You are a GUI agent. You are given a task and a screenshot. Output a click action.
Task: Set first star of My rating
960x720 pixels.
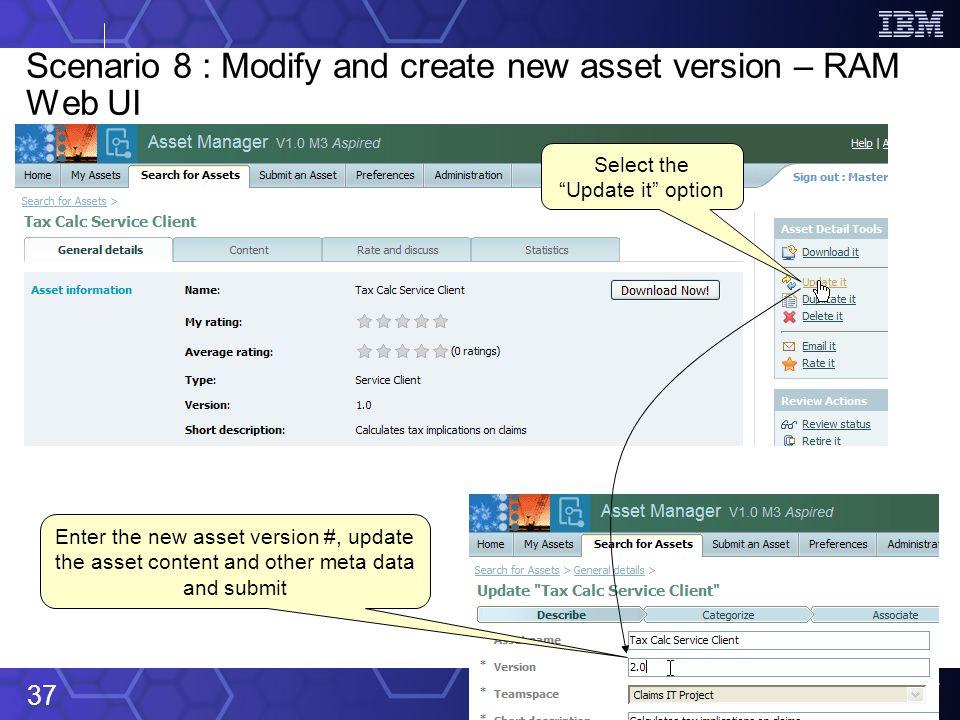point(364,321)
